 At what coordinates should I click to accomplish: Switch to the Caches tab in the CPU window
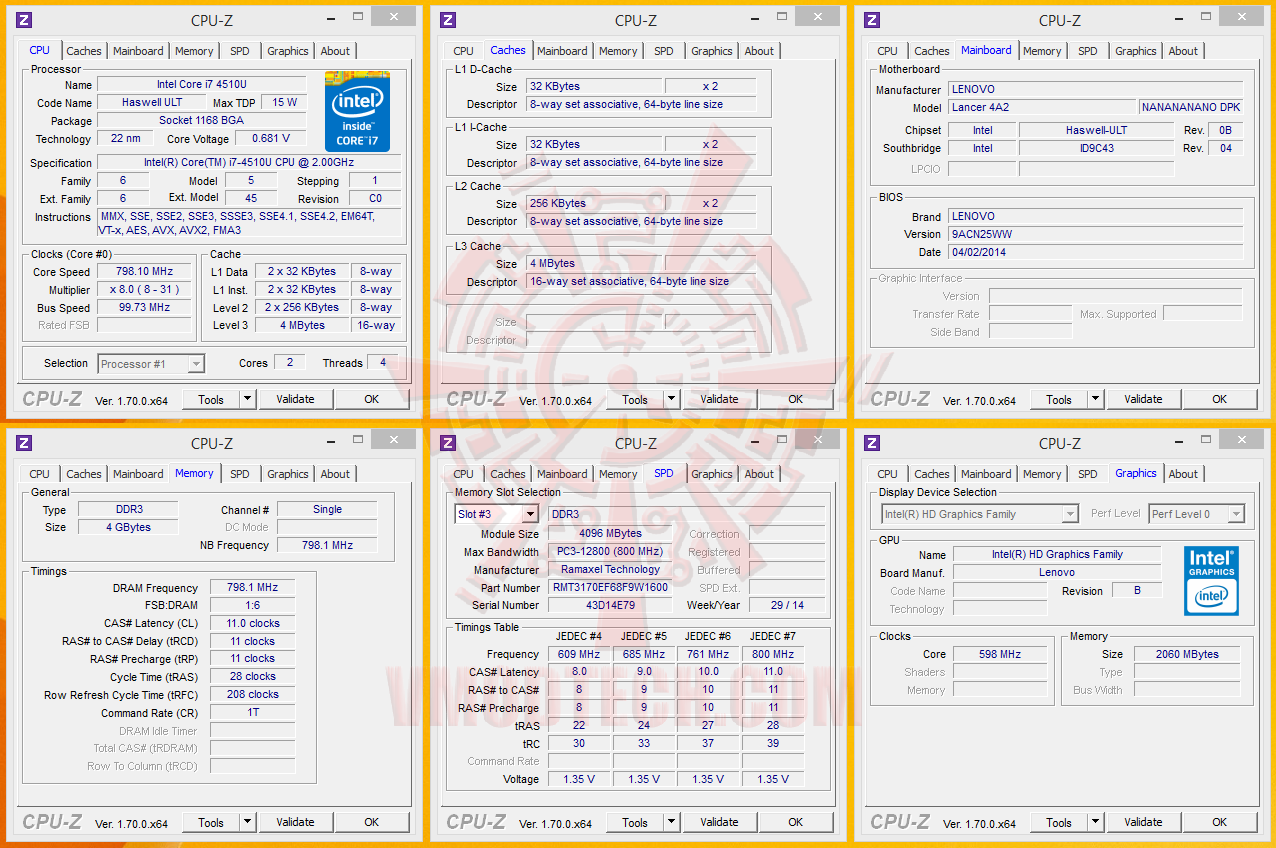[x=84, y=51]
